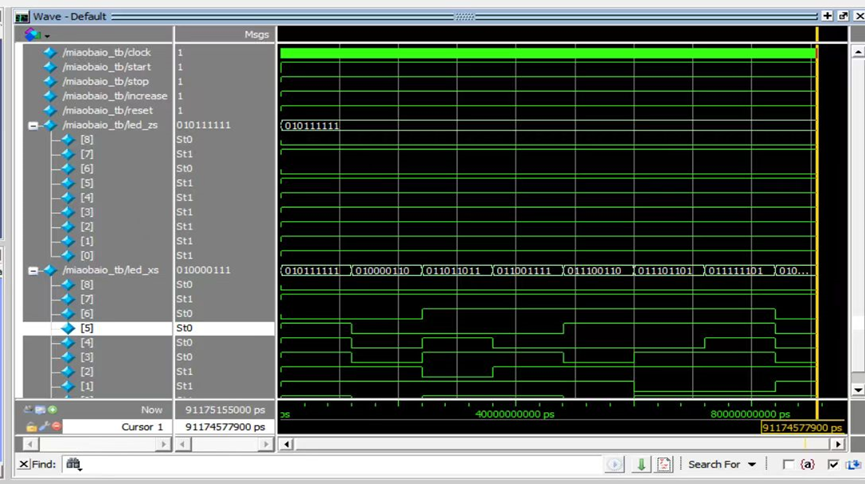865x484 pixels.
Task: Toggle the lock on Cursor 1
Action: (x=31, y=427)
